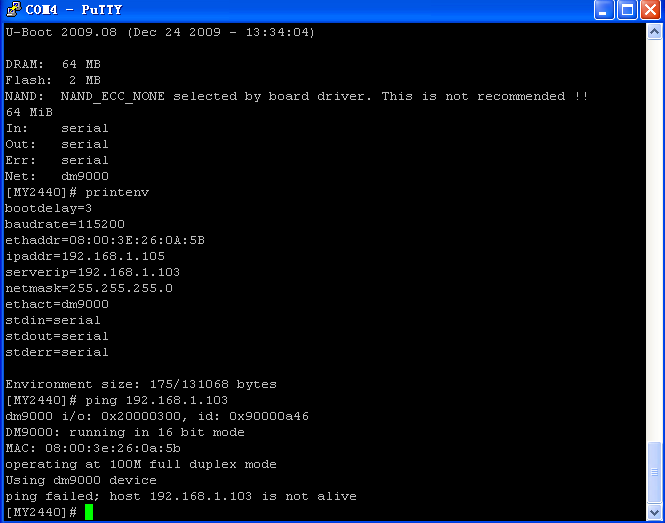Click the 'Using dm9000 device' line
Screen dimensions: 665x523
pyautogui.click(x=81, y=481)
